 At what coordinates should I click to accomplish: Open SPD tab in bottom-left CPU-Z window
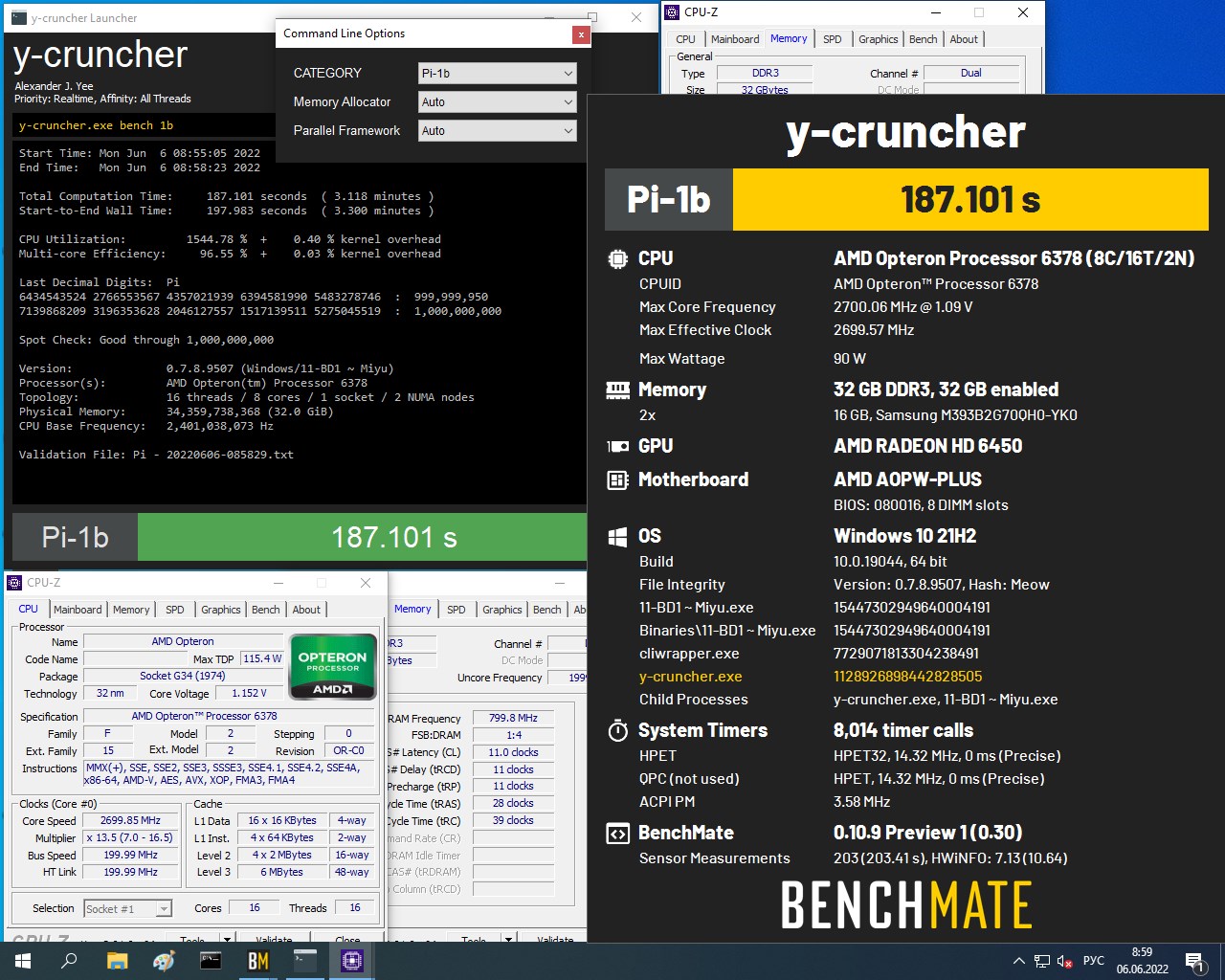tap(174, 610)
